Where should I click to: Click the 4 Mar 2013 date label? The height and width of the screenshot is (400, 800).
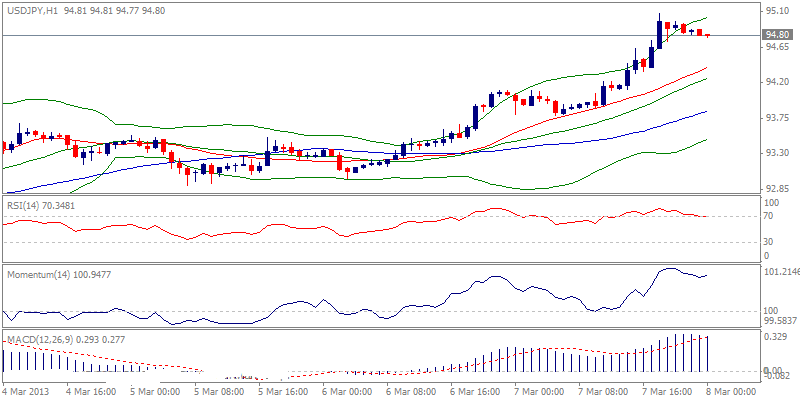(x=25, y=390)
